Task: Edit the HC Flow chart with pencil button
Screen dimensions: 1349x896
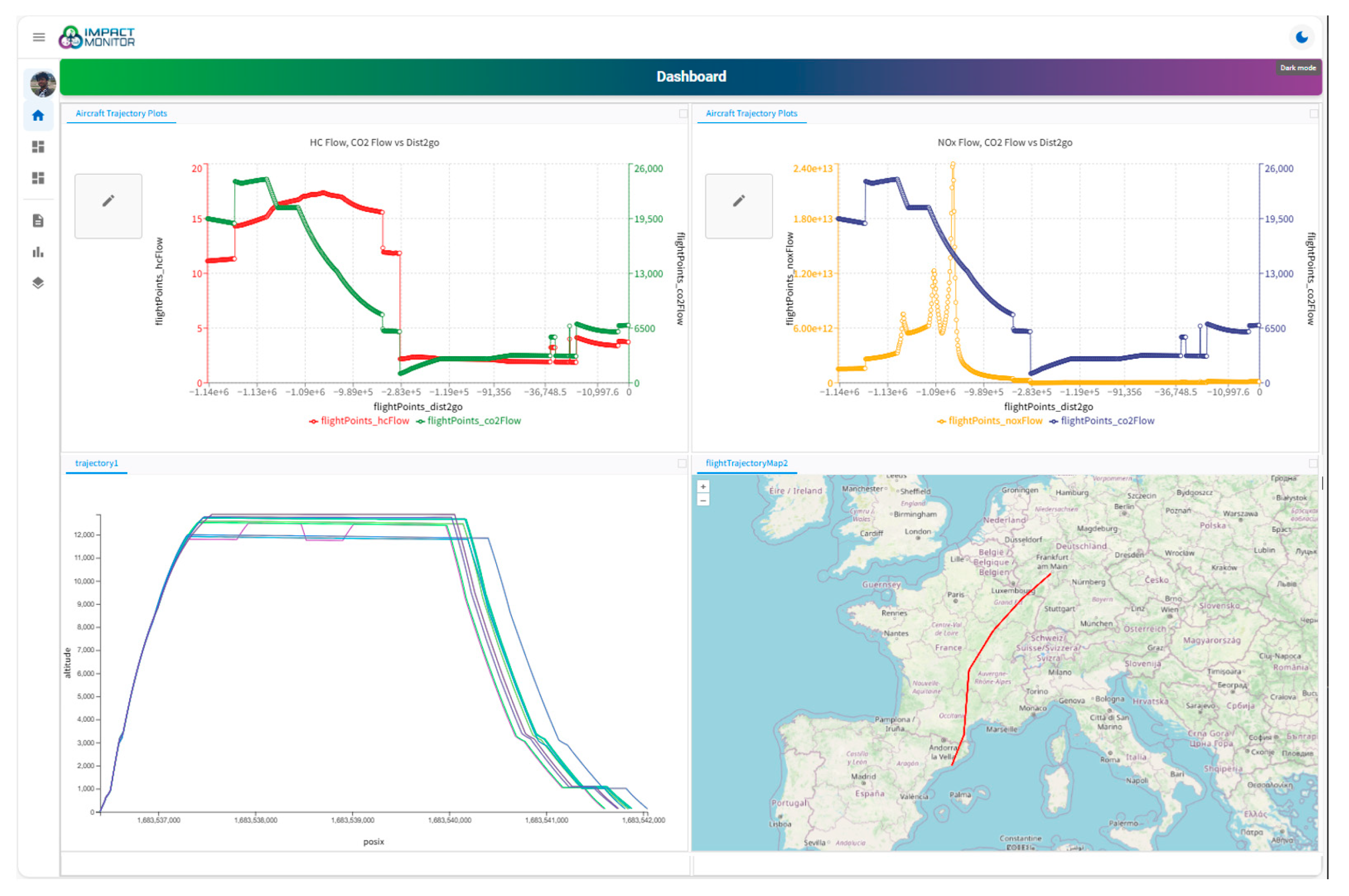Action: [108, 206]
